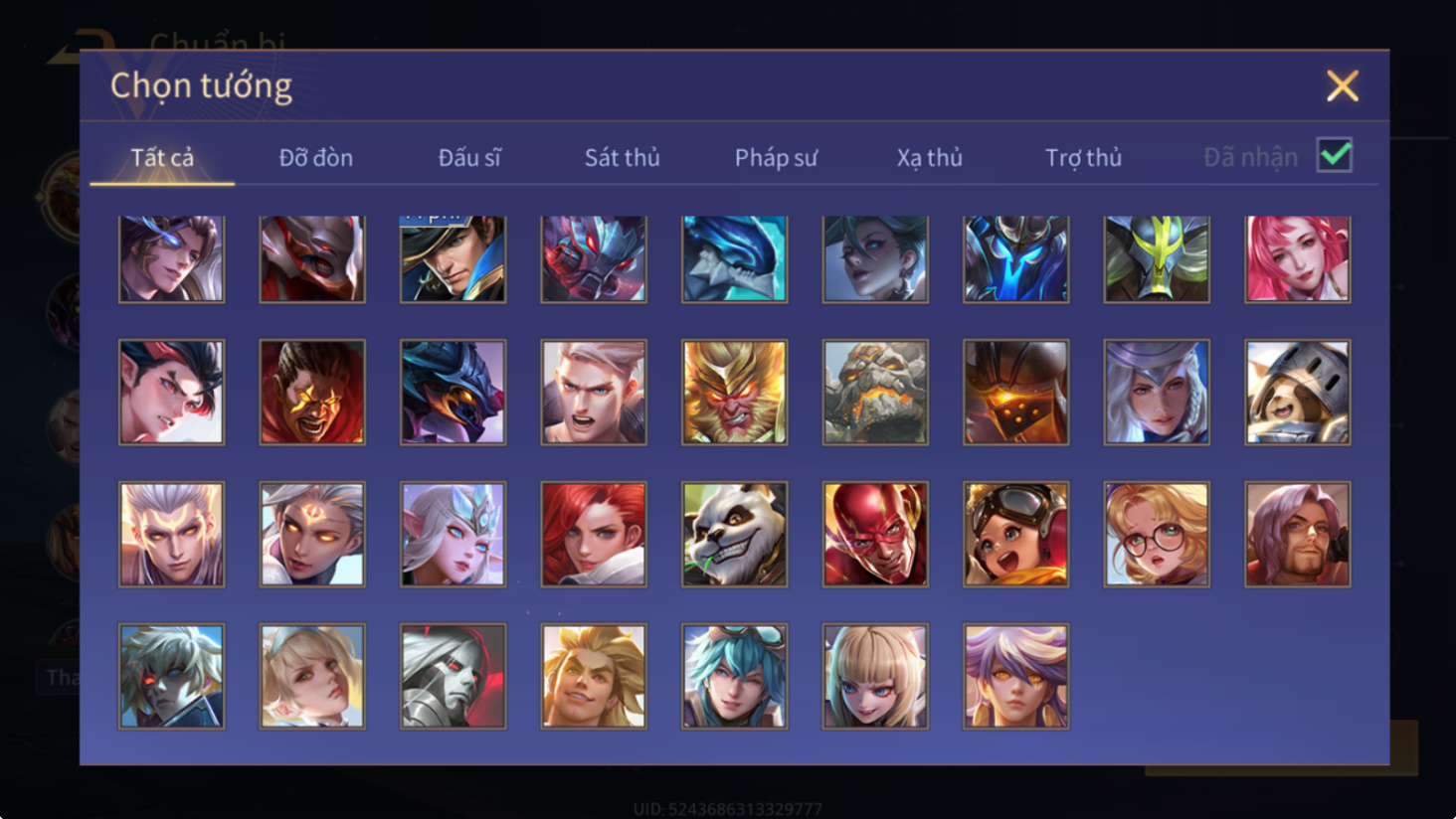This screenshot has width=1456, height=819.
Task: Toggle the Đã nhận checkbox
Action: (x=1334, y=155)
